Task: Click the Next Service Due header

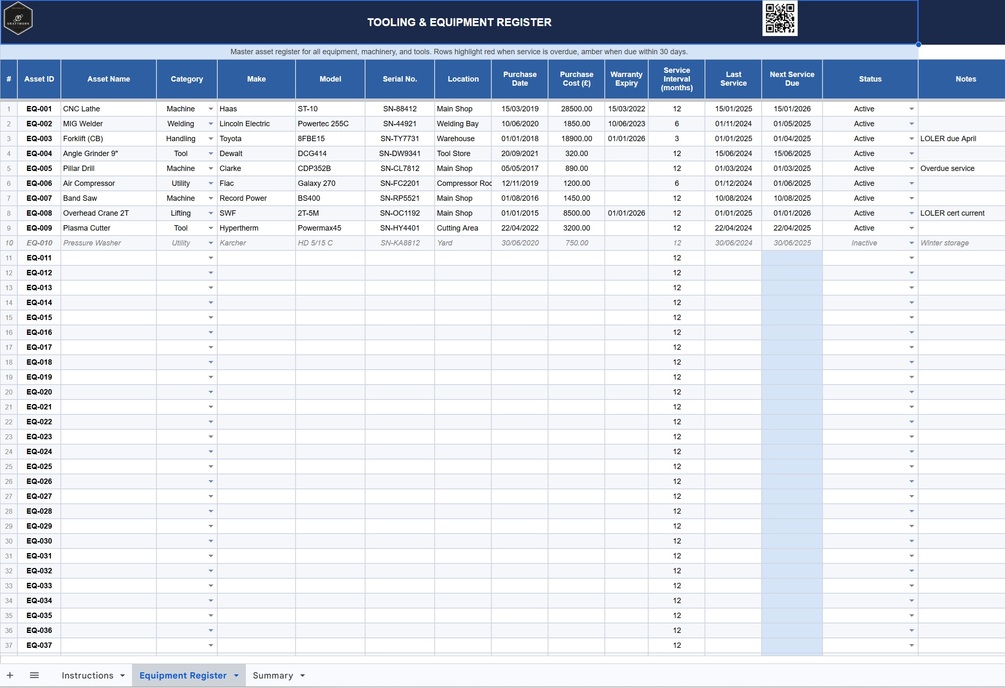Action: coord(792,79)
